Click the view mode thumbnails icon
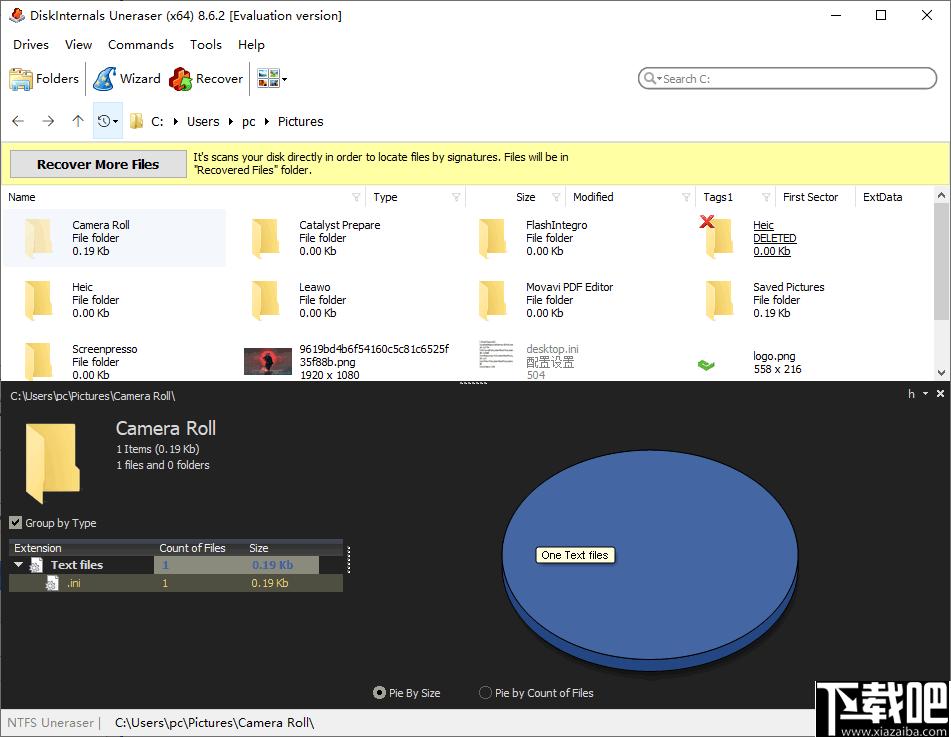The height and width of the screenshot is (737, 951). [267, 78]
